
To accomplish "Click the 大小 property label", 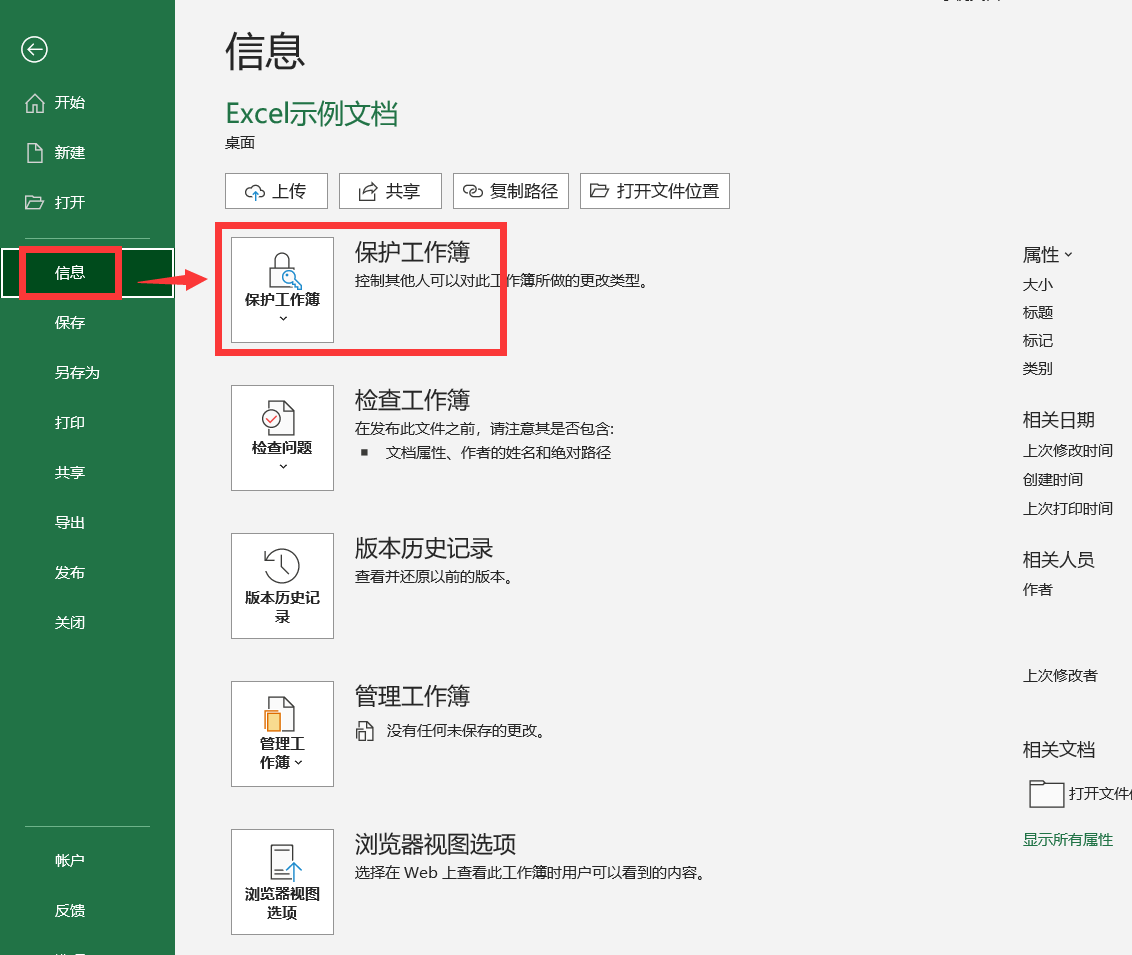I will coord(1037,284).
